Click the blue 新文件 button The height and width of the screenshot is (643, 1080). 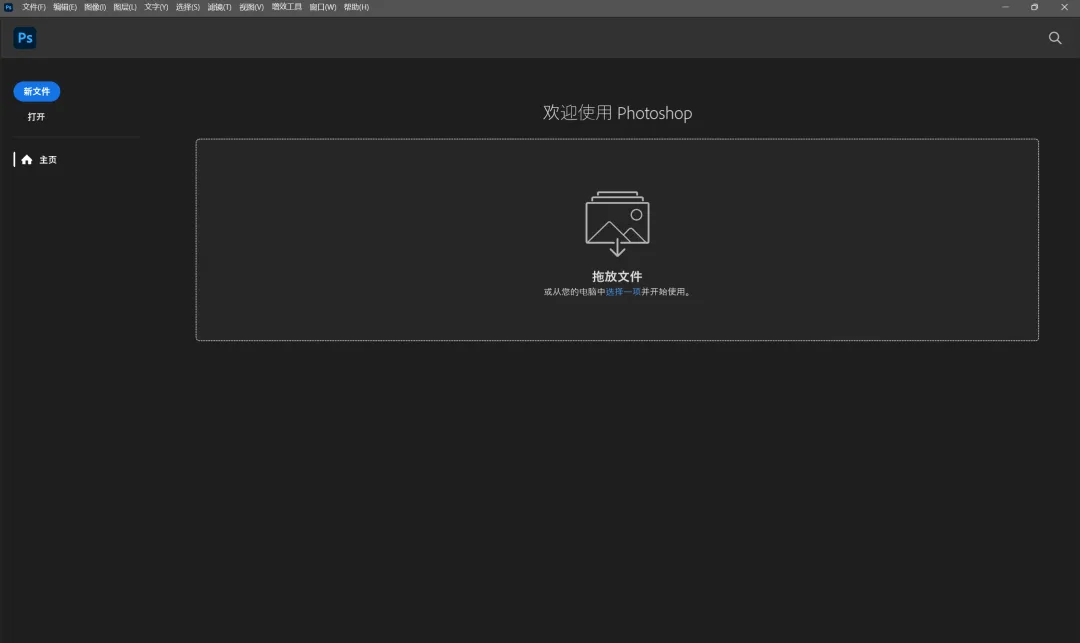[x=37, y=92]
